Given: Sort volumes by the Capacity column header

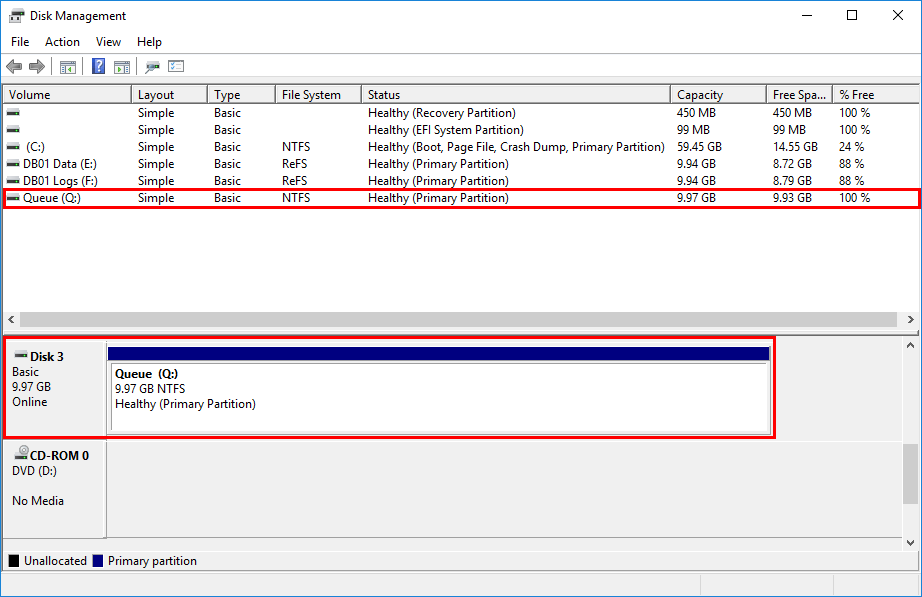Looking at the screenshot, I should point(704,93).
